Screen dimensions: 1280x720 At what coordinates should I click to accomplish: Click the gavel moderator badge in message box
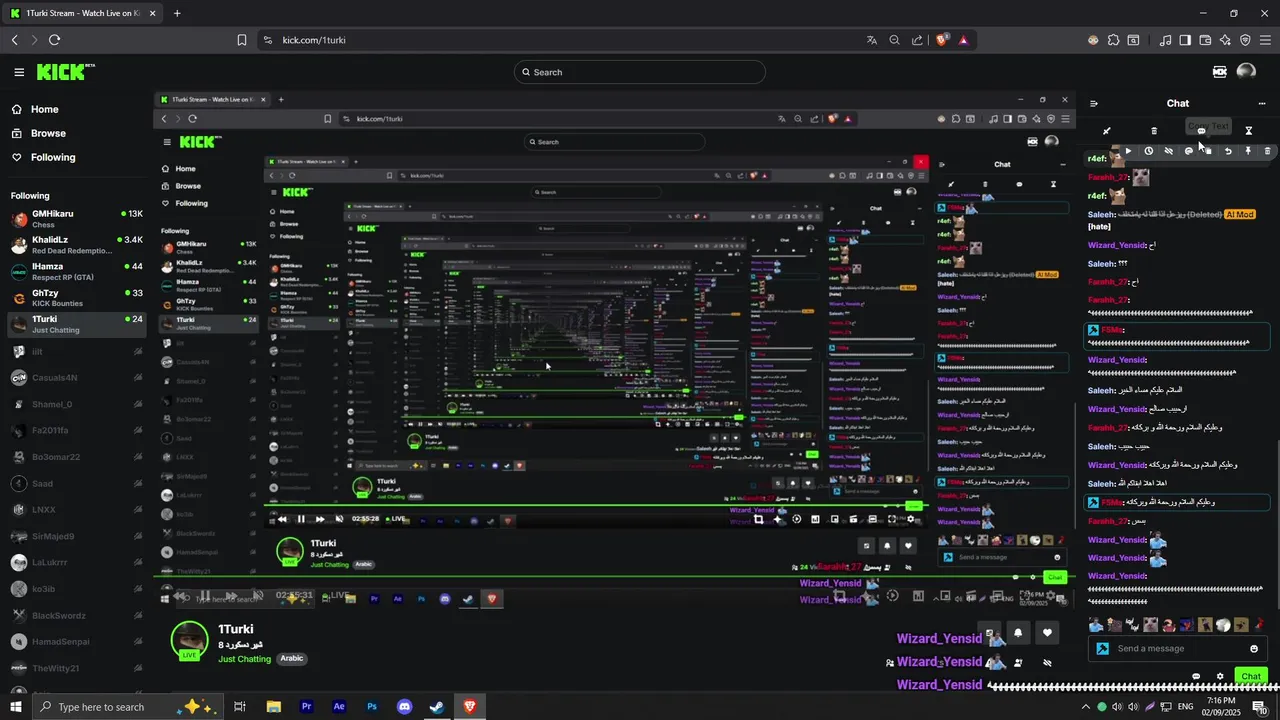(x=1103, y=649)
